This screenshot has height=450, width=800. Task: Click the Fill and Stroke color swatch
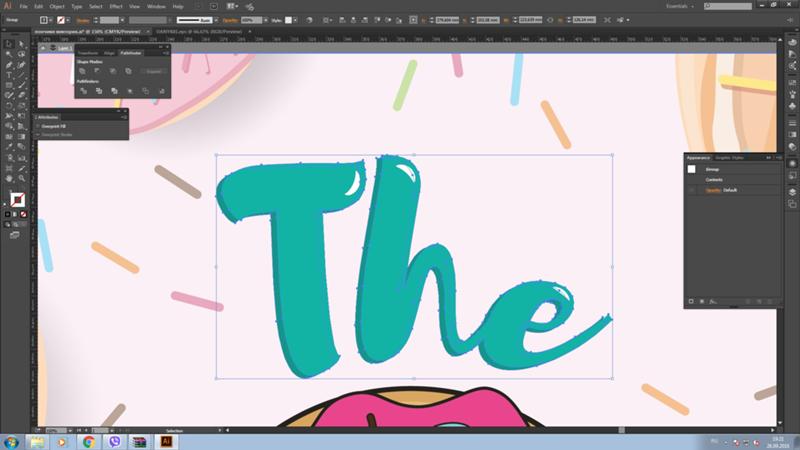click(x=17, y=199)
